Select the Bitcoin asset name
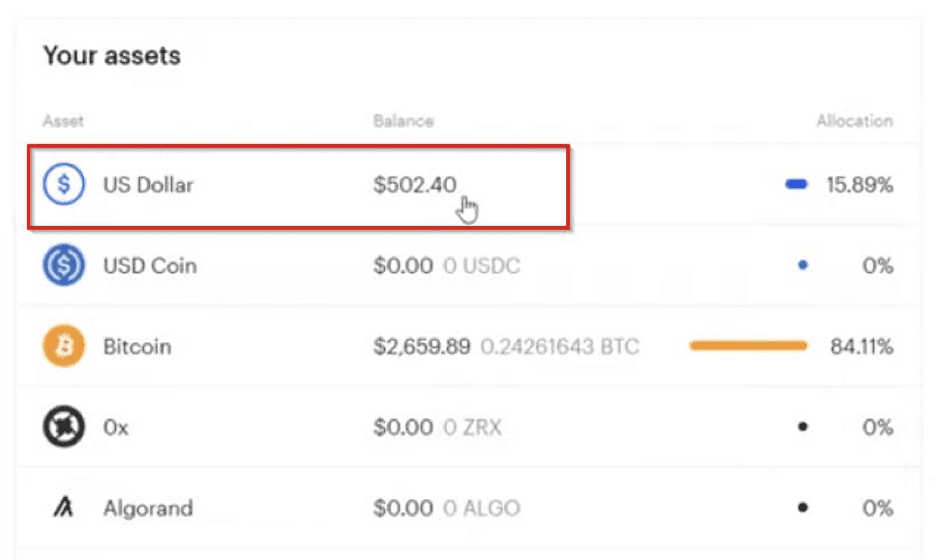This screenshot has width=936, height=560. 137,346
